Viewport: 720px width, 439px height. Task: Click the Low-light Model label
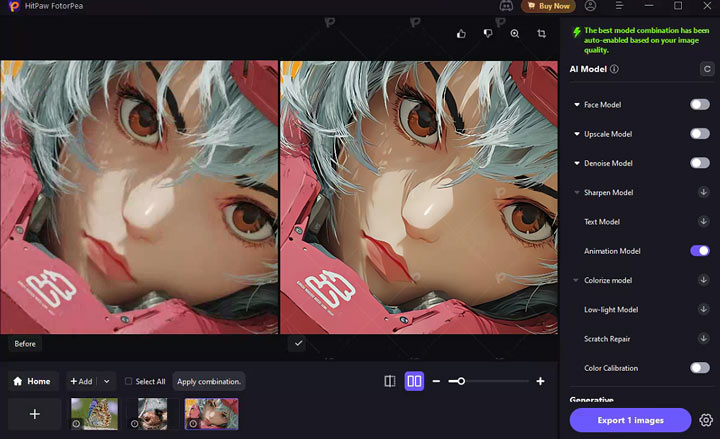point(611,310)
